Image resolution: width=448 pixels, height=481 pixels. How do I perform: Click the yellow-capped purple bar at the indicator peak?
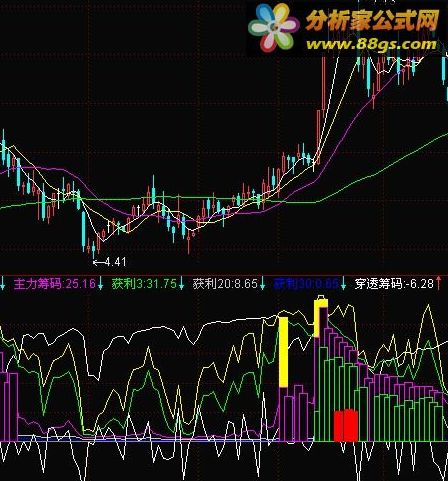click(x=321, y=368)
